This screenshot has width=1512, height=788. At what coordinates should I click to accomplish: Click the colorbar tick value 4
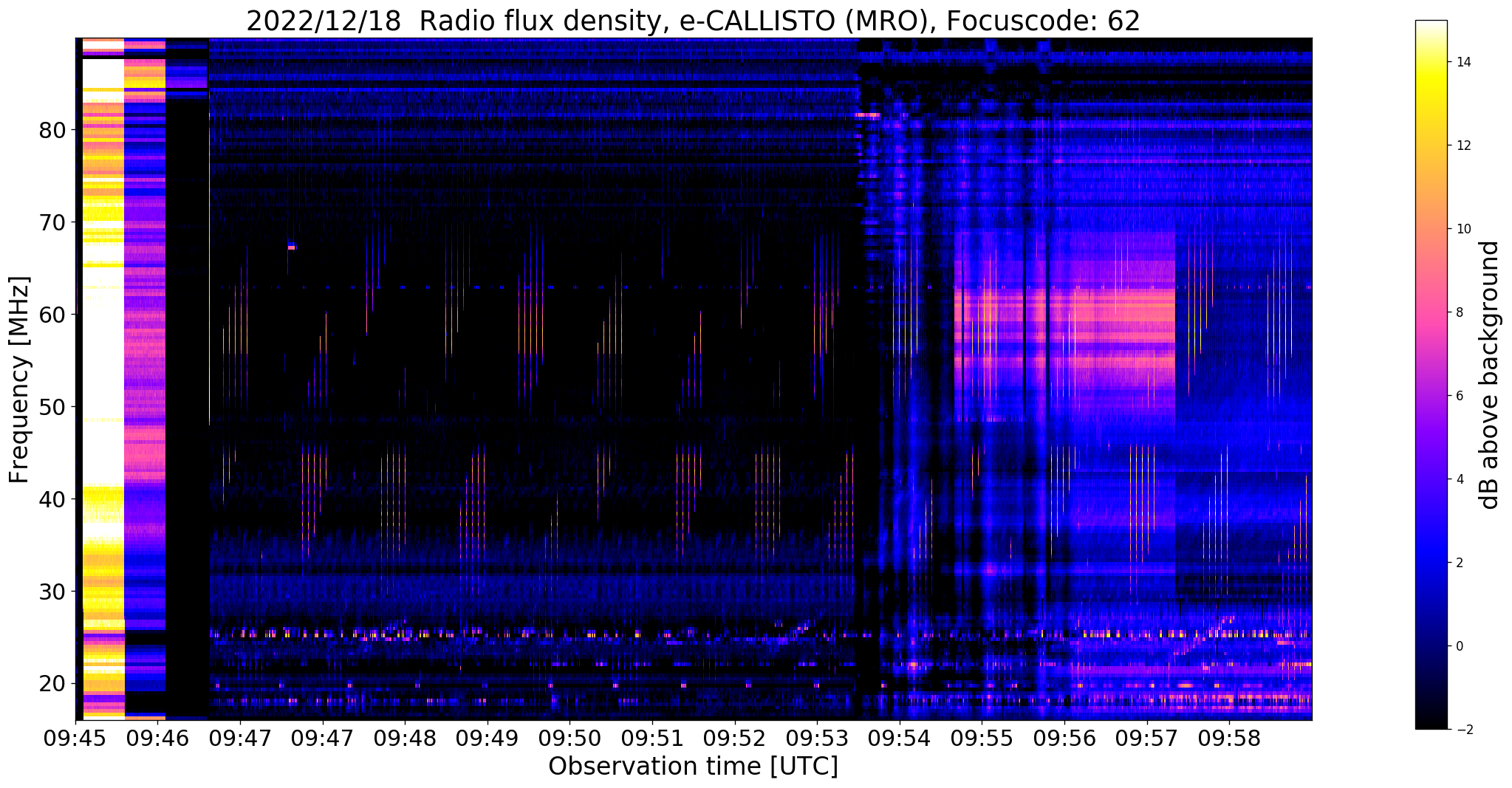1459,479
